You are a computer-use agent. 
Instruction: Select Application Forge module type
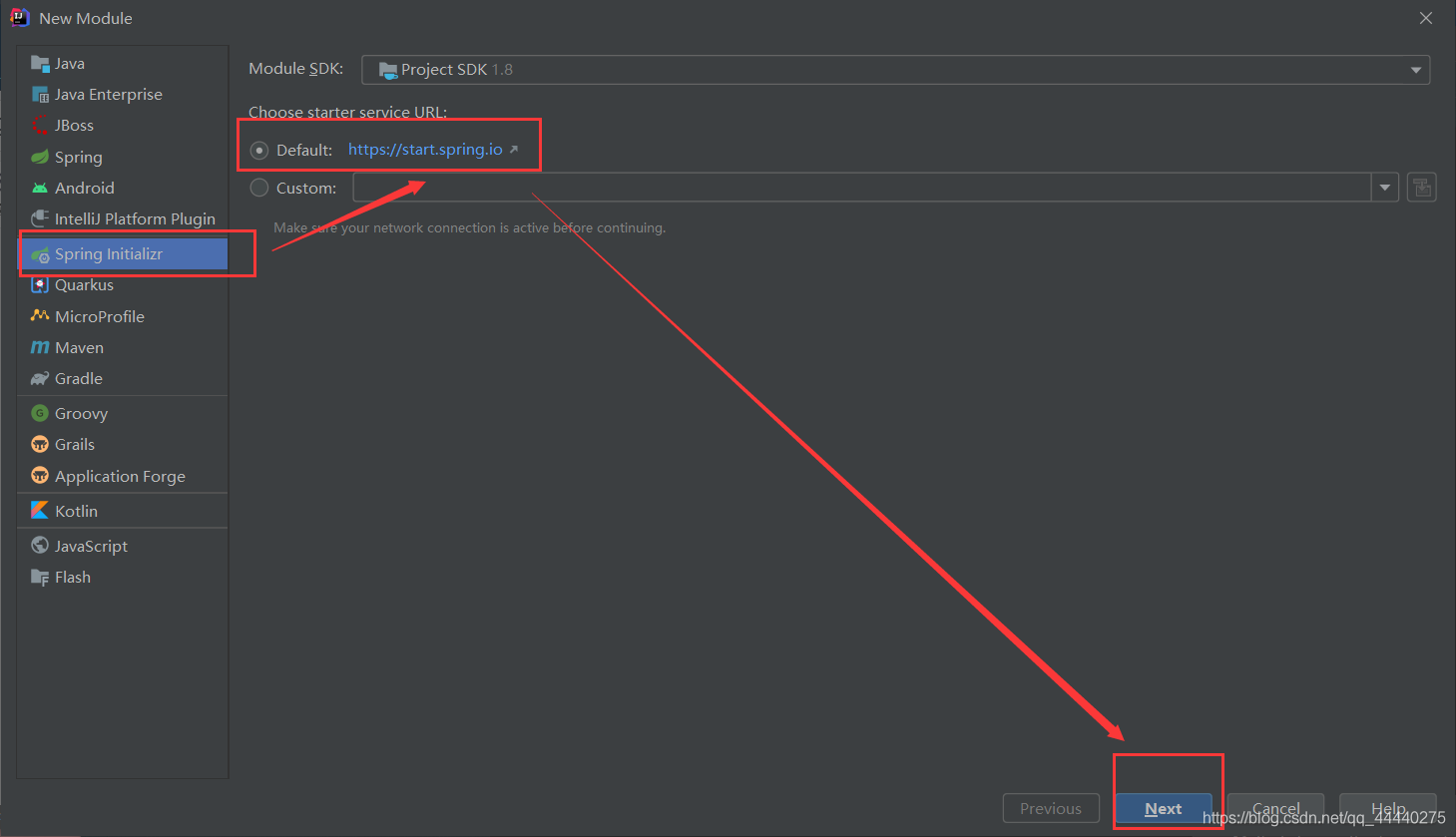coord(123,476)
